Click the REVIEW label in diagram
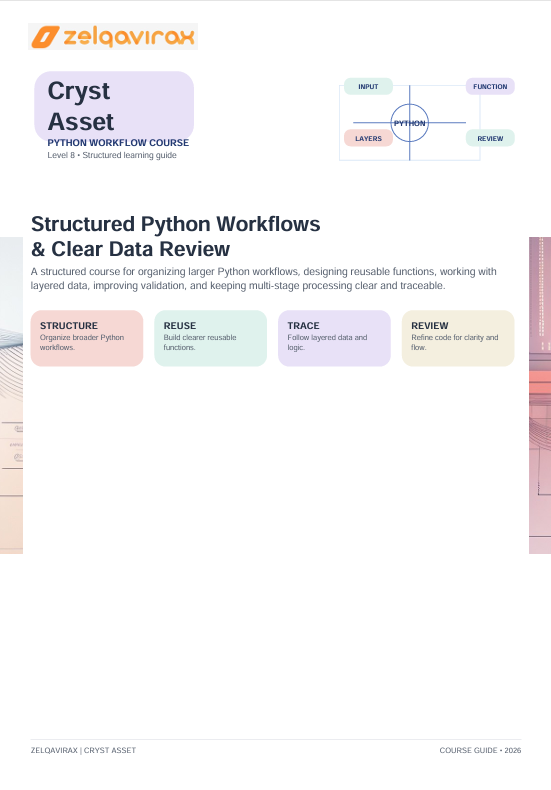551x790 pixels. tap(490, 139)
